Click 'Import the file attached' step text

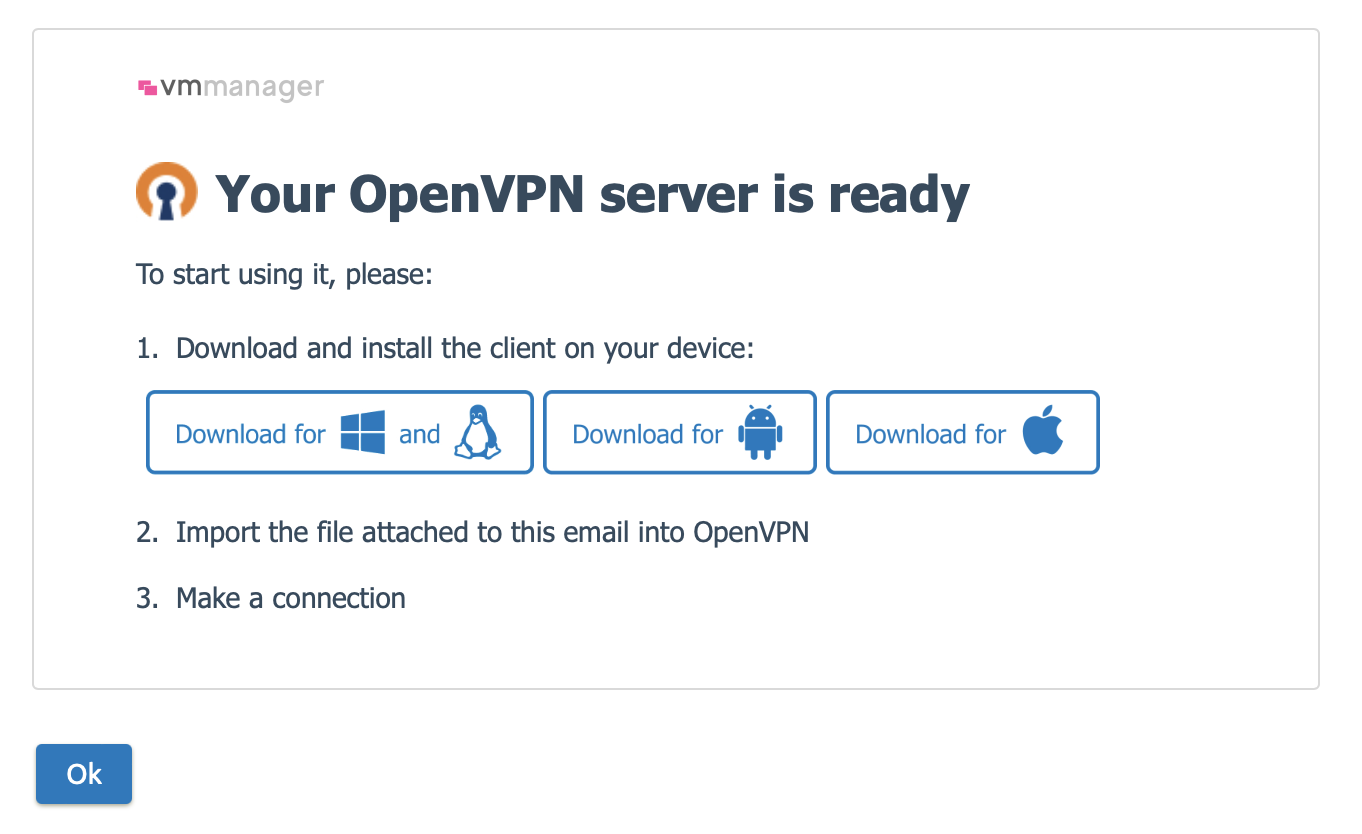(492, 532)
